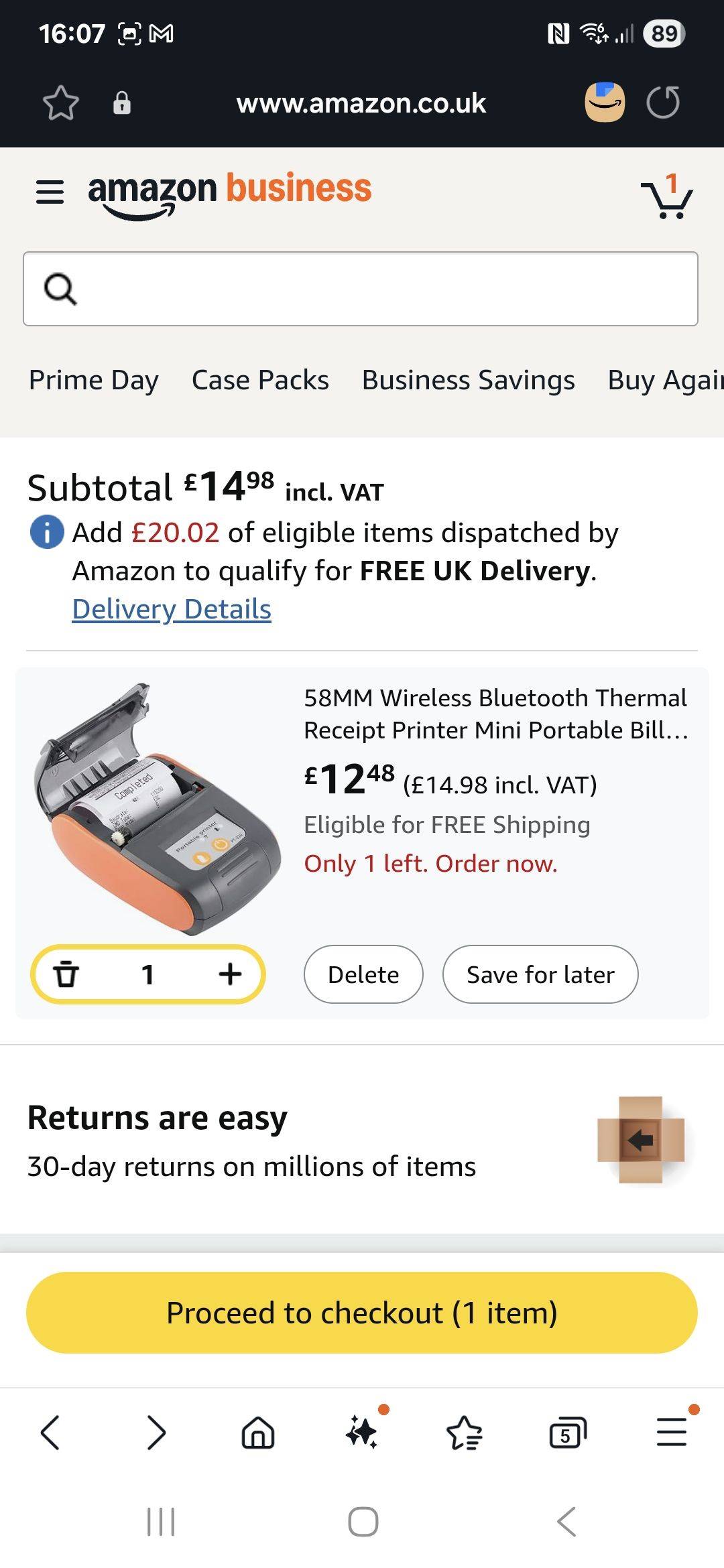Reload the page with refresh icon
The width and height of the screenshot is (724, 1568).
[663, 103]
